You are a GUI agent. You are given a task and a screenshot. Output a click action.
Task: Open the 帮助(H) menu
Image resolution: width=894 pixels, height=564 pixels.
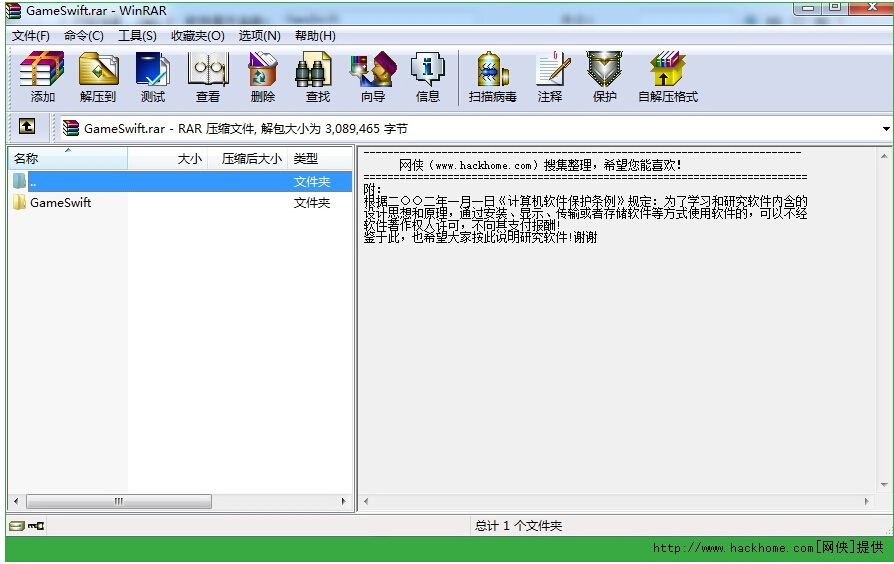pos(315,36)
